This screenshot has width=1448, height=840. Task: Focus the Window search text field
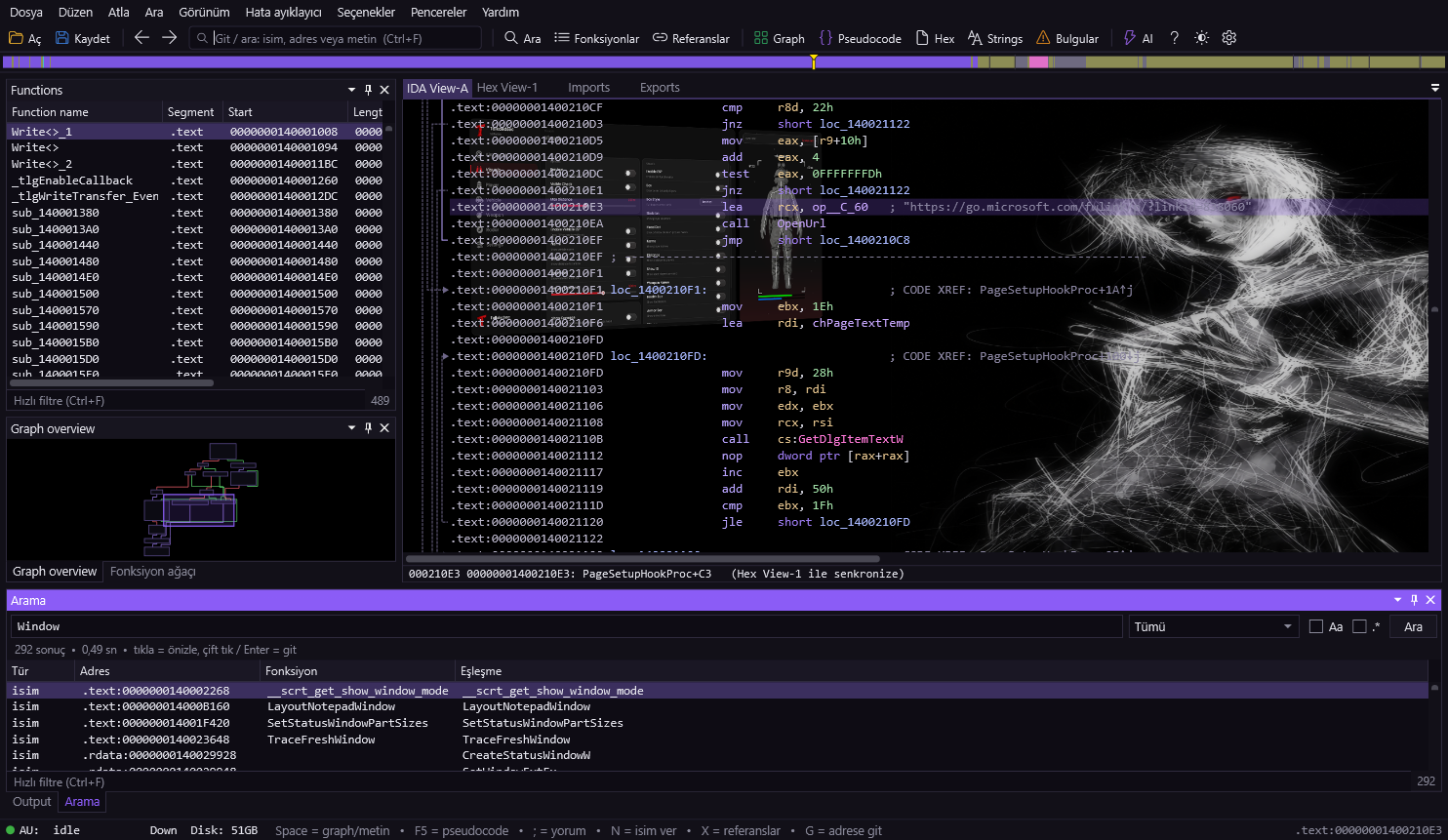pos(566,626)
